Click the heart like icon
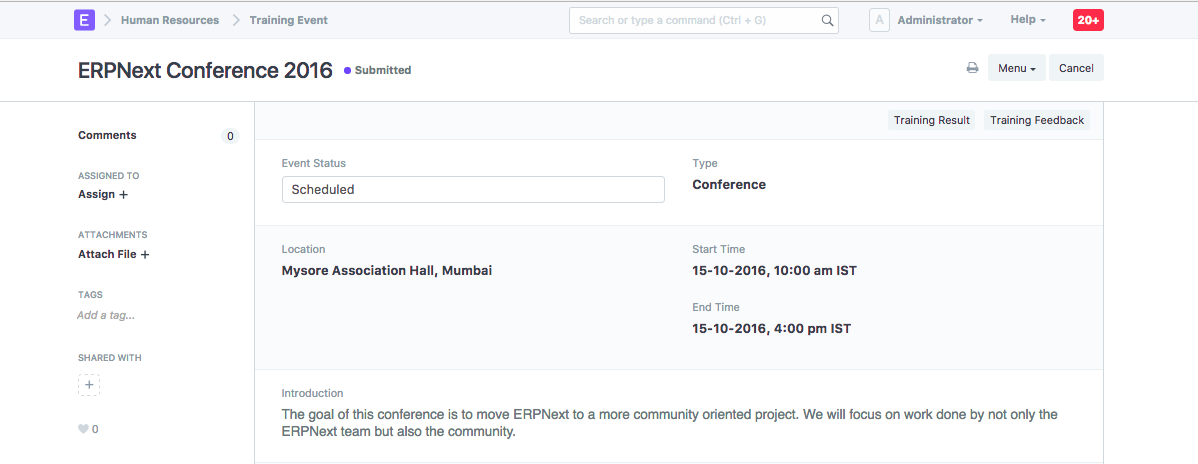Viewport: 1198px width, 464px height. point(83,429)
